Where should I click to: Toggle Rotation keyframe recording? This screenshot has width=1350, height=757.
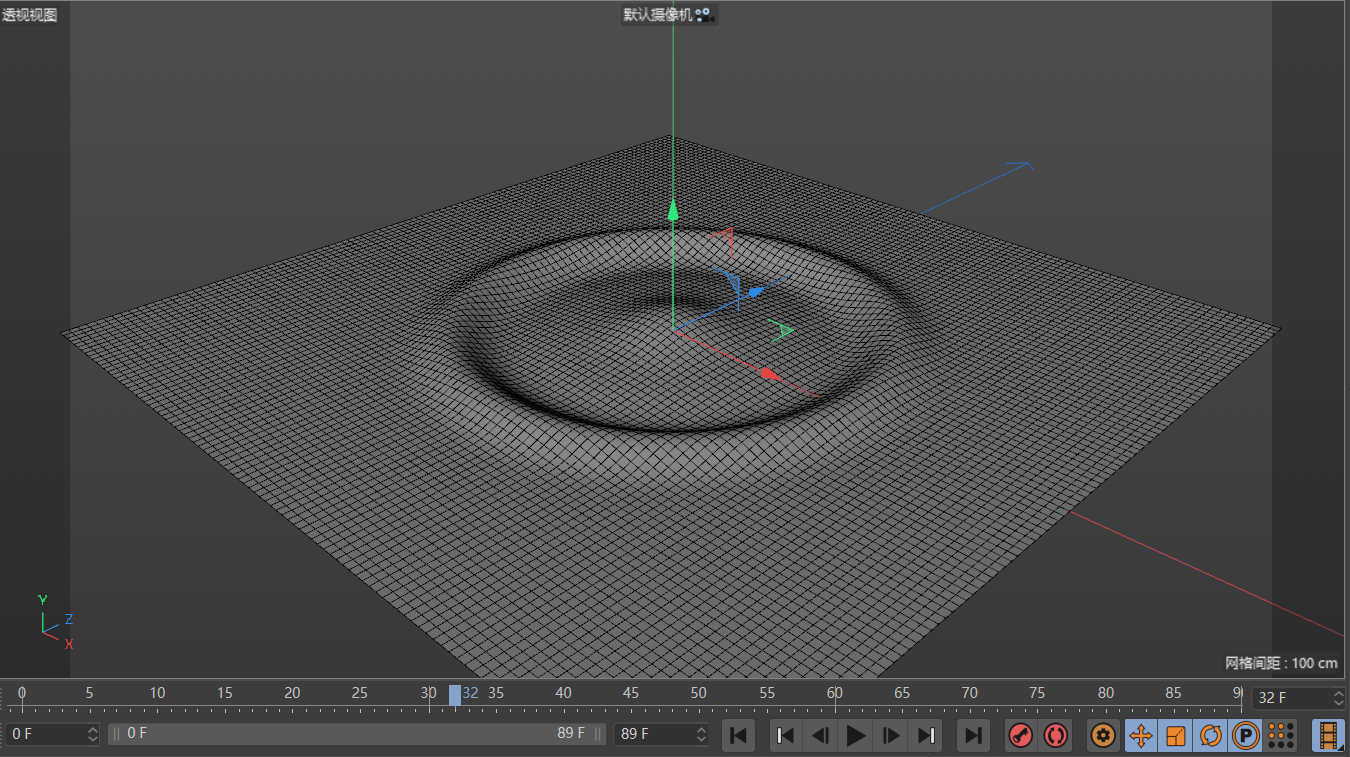pos(1210,736)
